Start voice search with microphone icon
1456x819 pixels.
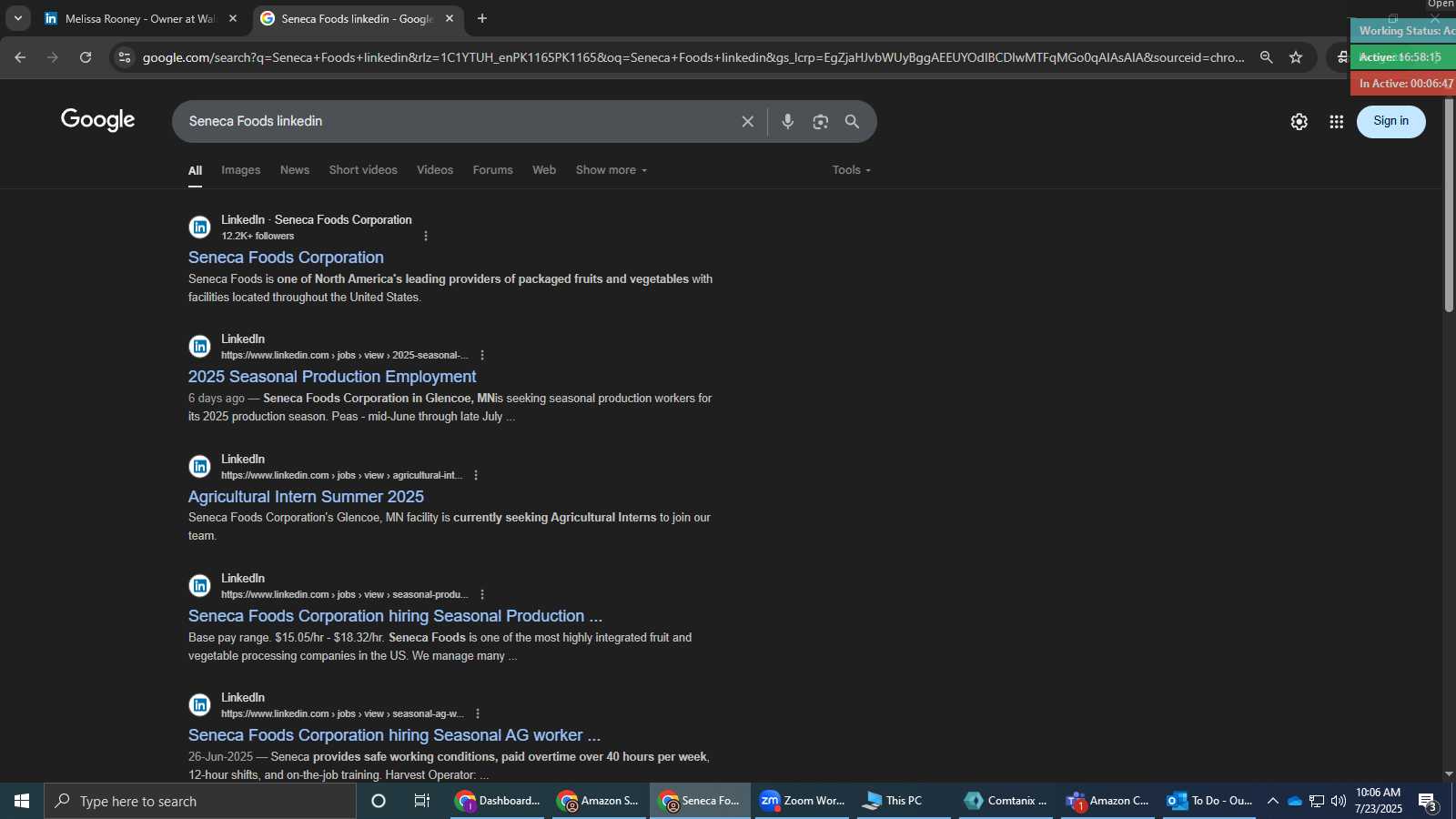click(x=788, y=122)
